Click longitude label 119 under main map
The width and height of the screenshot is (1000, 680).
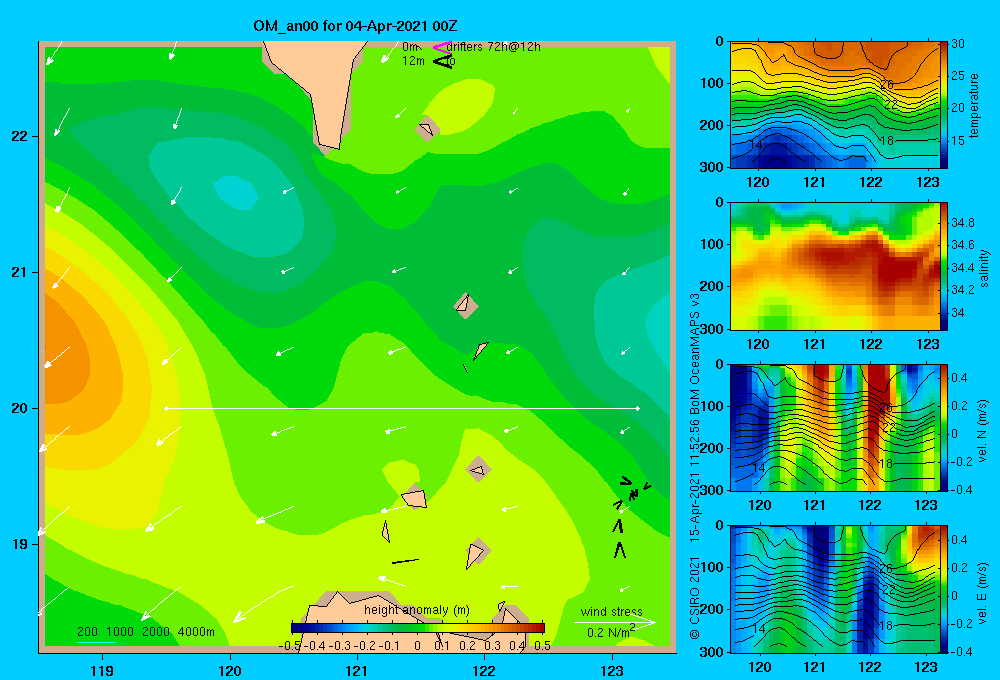(x=103, y=670)
